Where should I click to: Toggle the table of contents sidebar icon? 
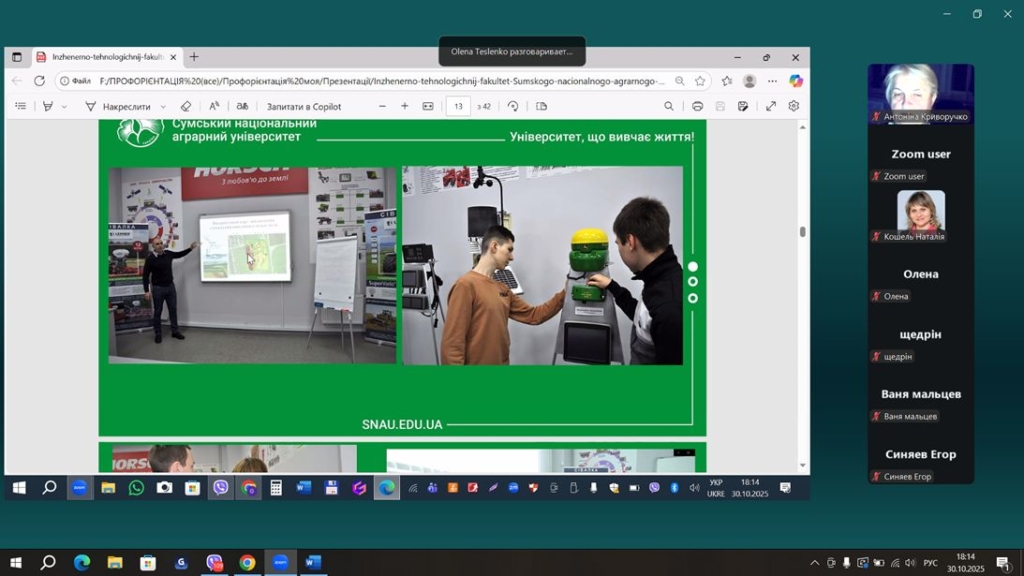coord(20,106)
